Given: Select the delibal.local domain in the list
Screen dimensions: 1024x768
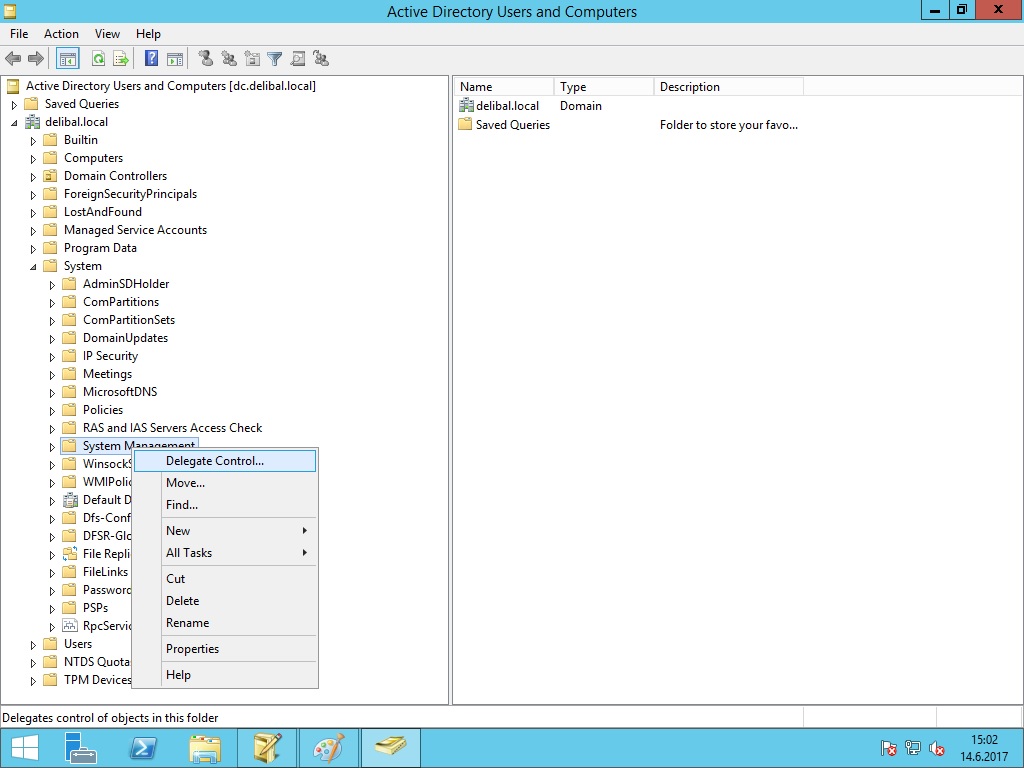Looking at the screenshot, I should [x=506, y=106].
